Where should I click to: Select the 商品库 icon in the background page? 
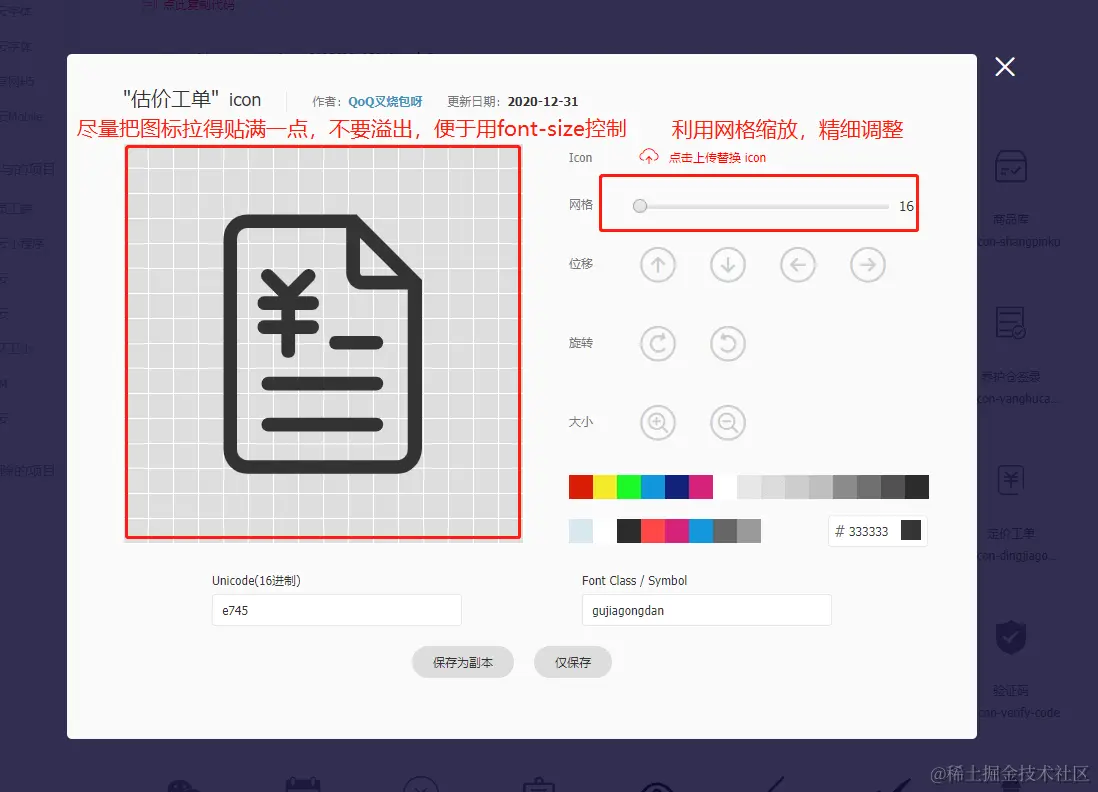1010,167
